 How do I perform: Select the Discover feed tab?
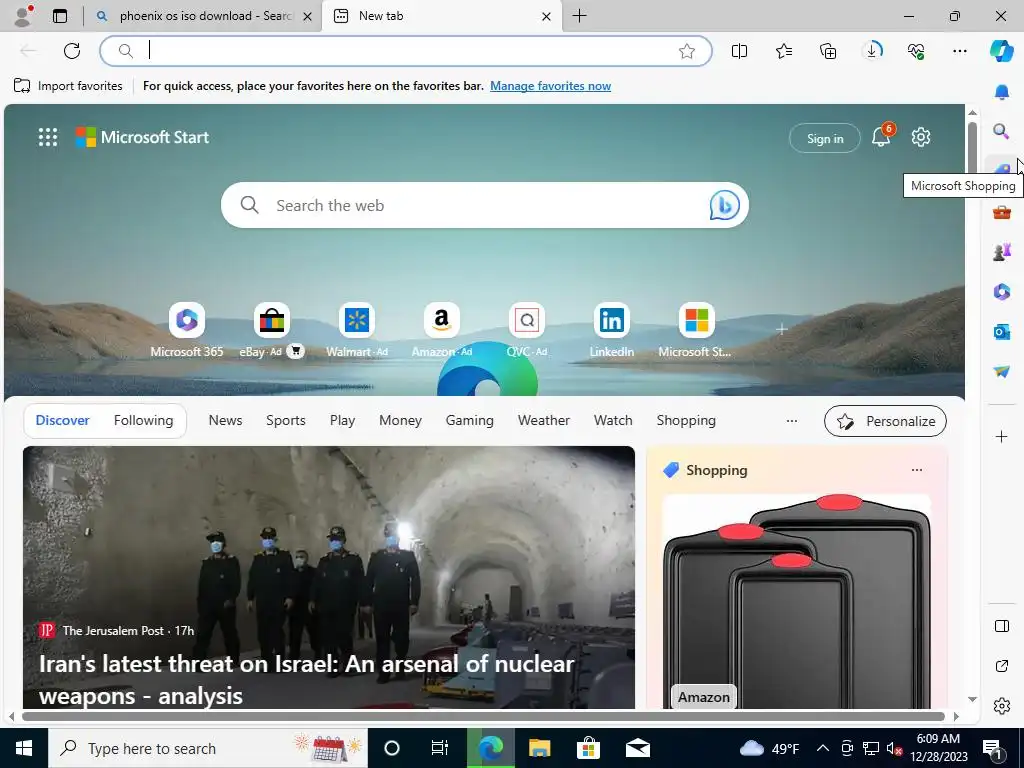tap(63, 421)
